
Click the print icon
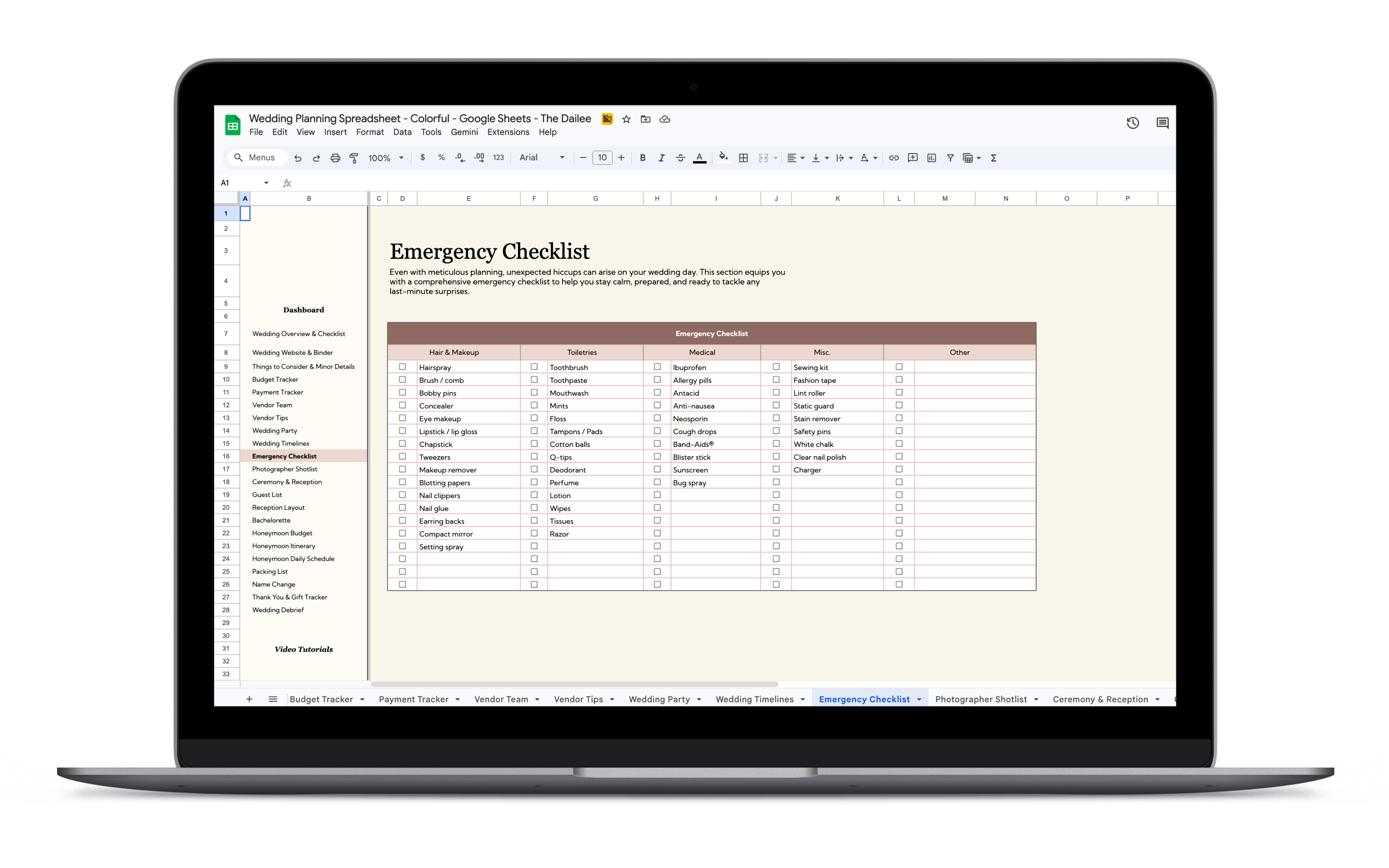click(335, 158)
